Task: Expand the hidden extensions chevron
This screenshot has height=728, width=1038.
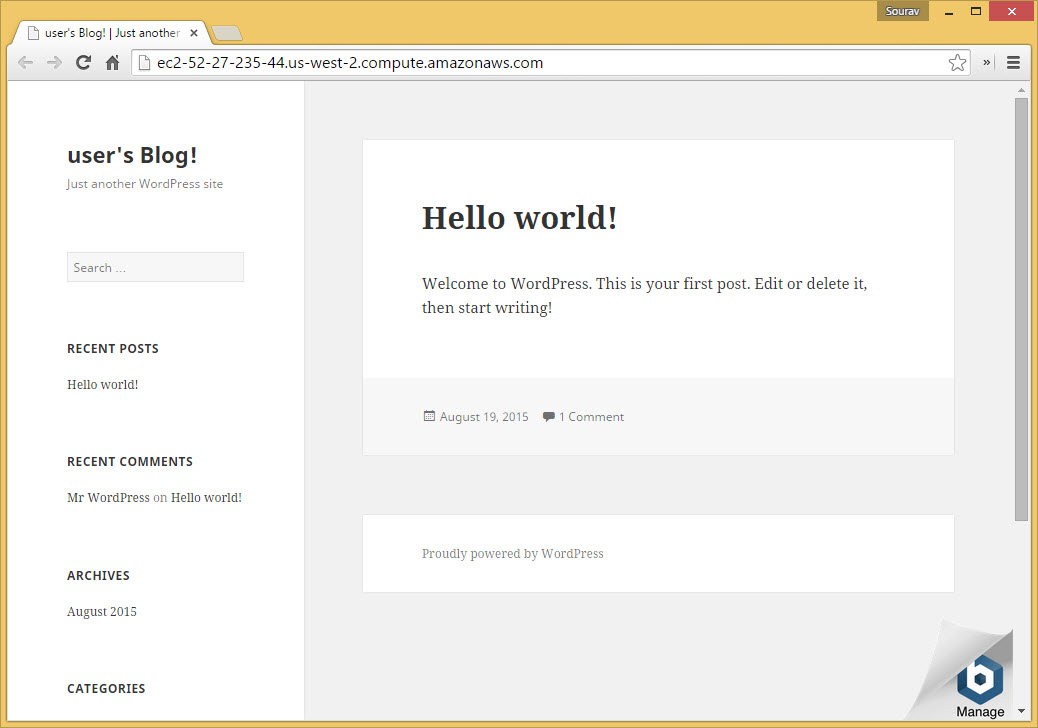Action: point(986,63)
